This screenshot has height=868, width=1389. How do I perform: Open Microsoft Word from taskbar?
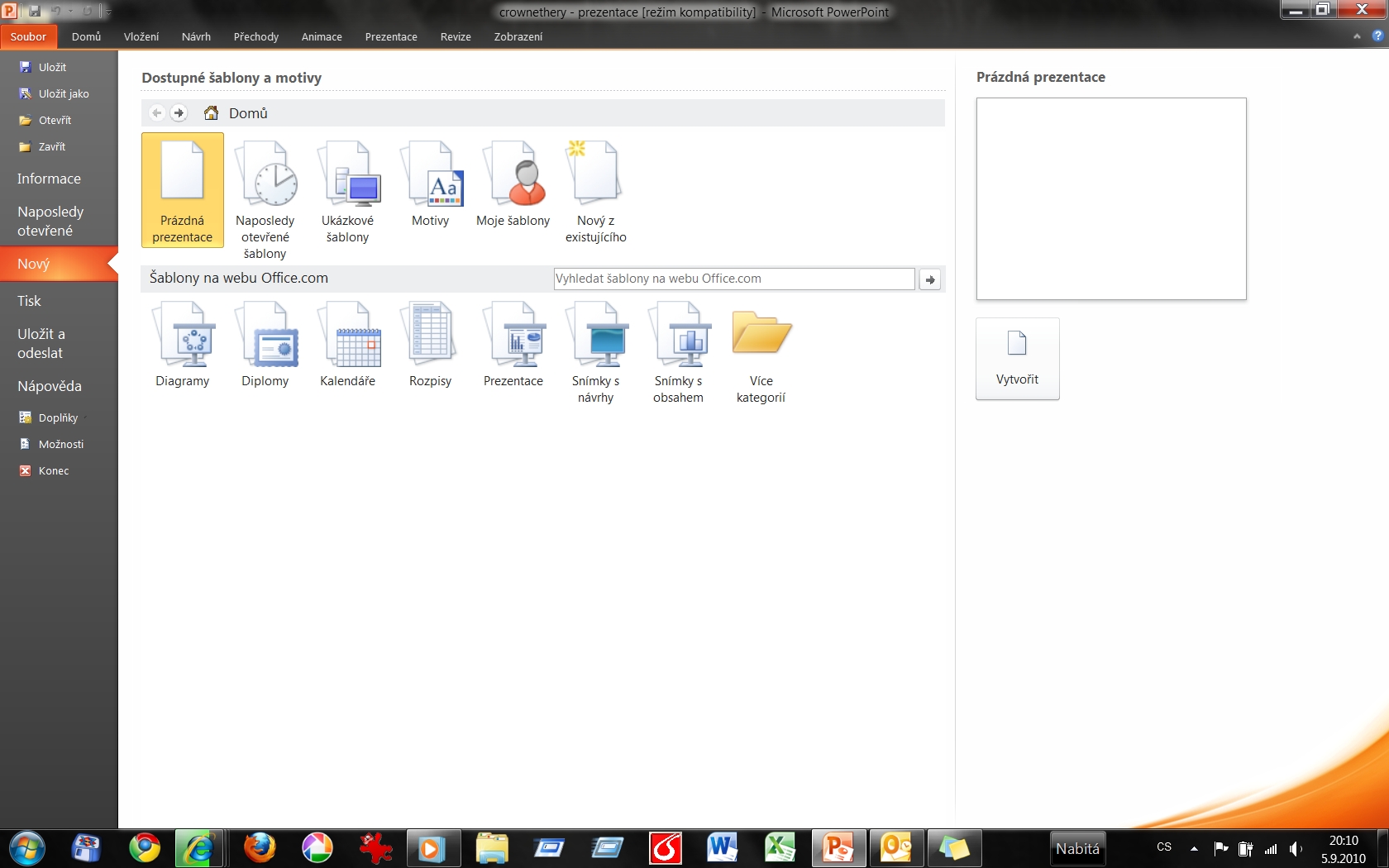pyautogui.click(x=722, y=848)
